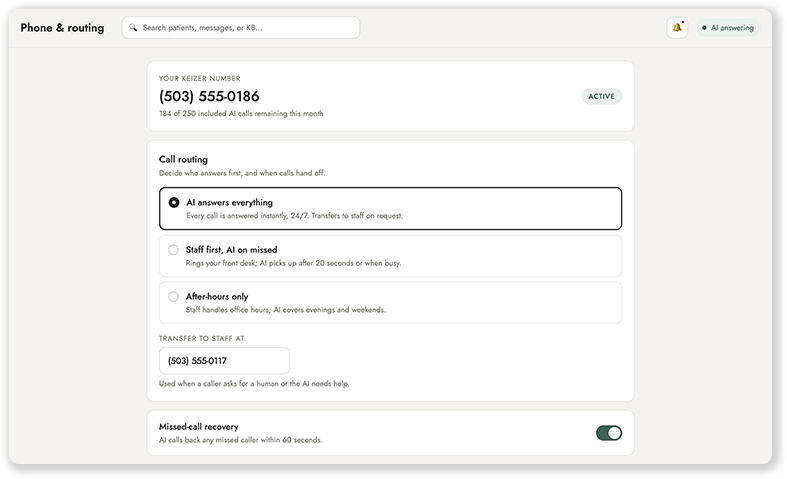Click the ACTIVE status badge
The width and height of the screenshot is (787, 479).
coord(601,96)
